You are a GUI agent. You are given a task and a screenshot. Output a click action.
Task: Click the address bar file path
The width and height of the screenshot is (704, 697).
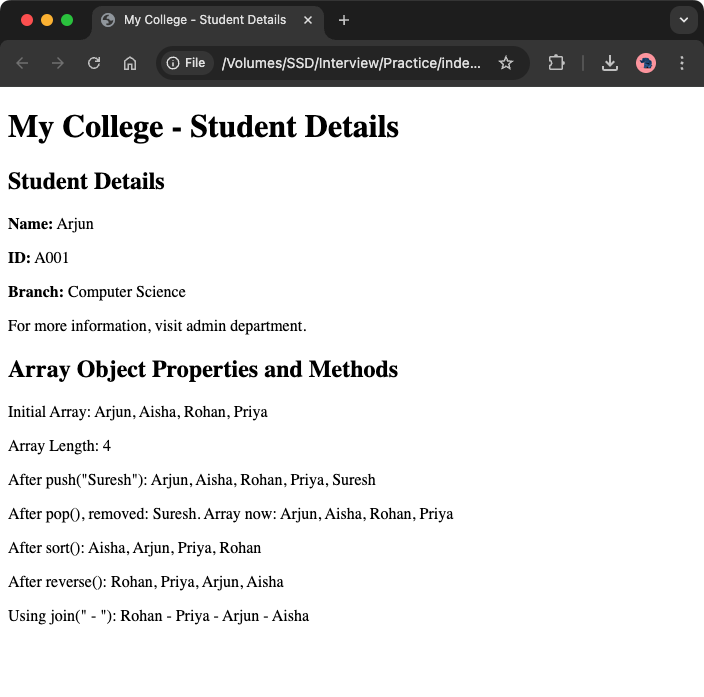coord(350,63)
